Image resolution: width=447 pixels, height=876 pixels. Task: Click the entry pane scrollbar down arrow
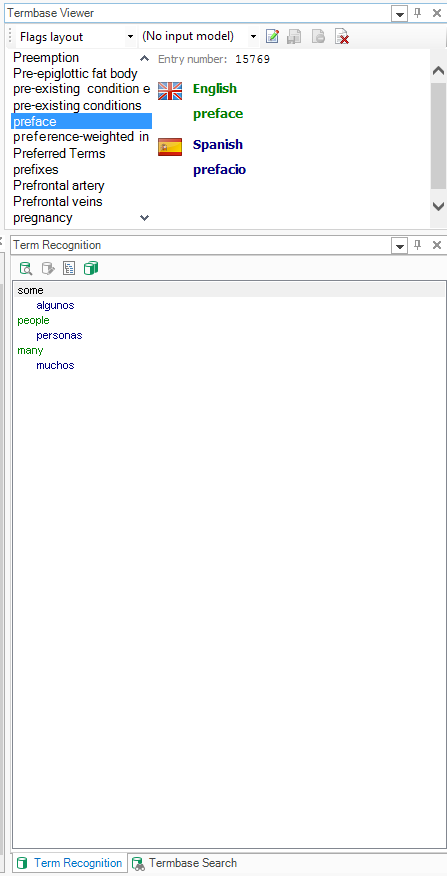(x=439, y=206)
